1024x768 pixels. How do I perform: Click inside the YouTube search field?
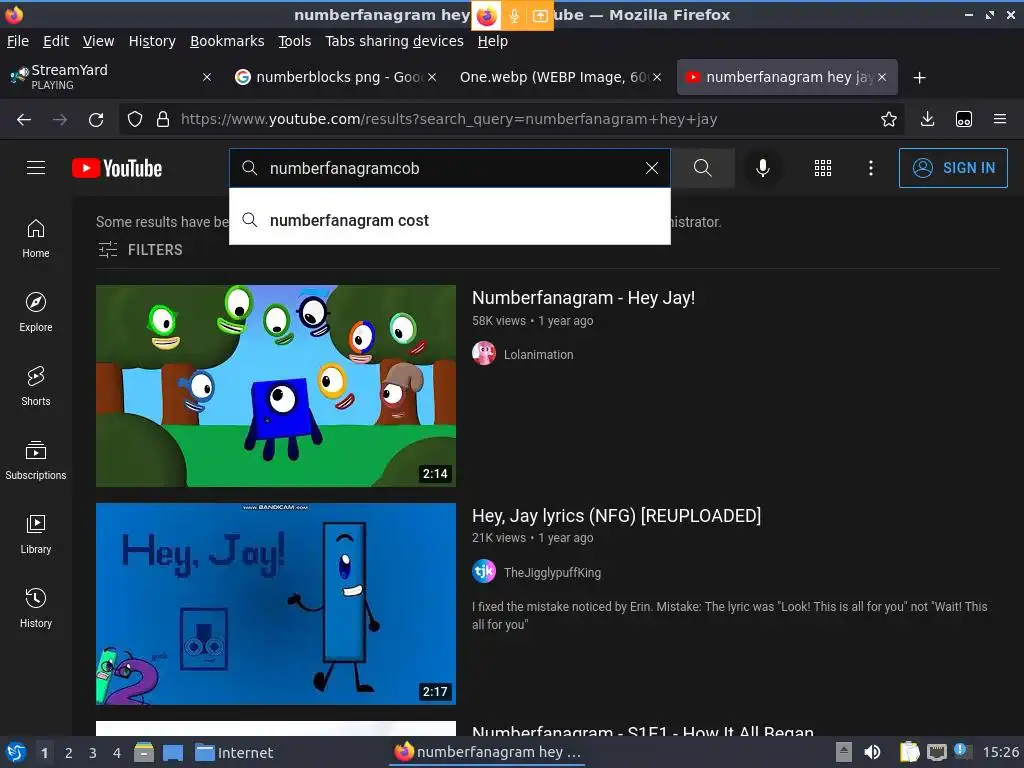click(x=451, y=168)
